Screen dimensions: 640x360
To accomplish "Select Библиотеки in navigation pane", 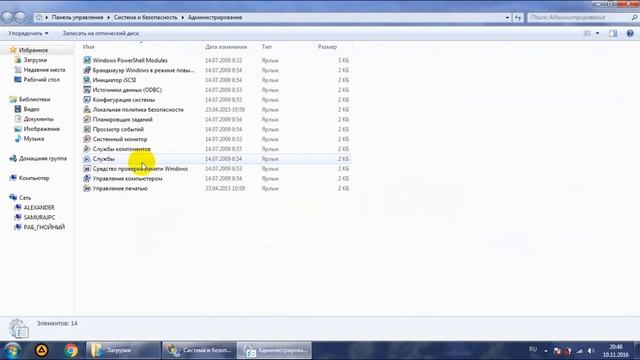I will pyautogui.click(x=34, y=99).
